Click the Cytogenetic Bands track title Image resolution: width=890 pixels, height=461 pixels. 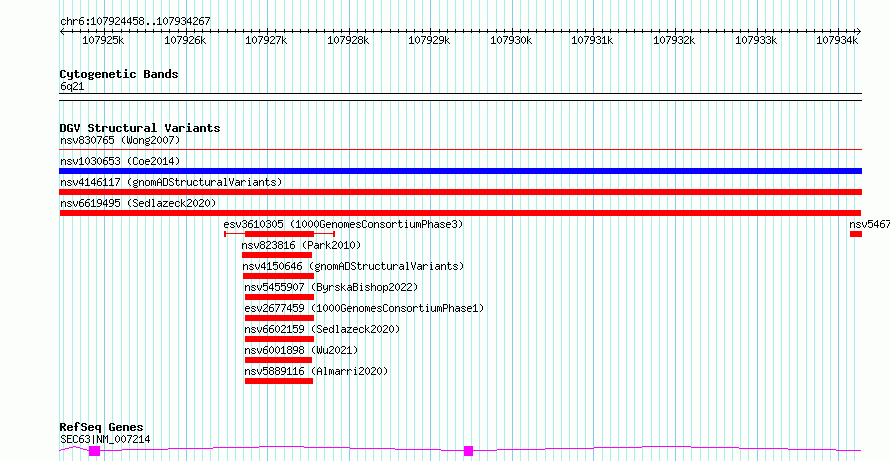coord(119,74)
